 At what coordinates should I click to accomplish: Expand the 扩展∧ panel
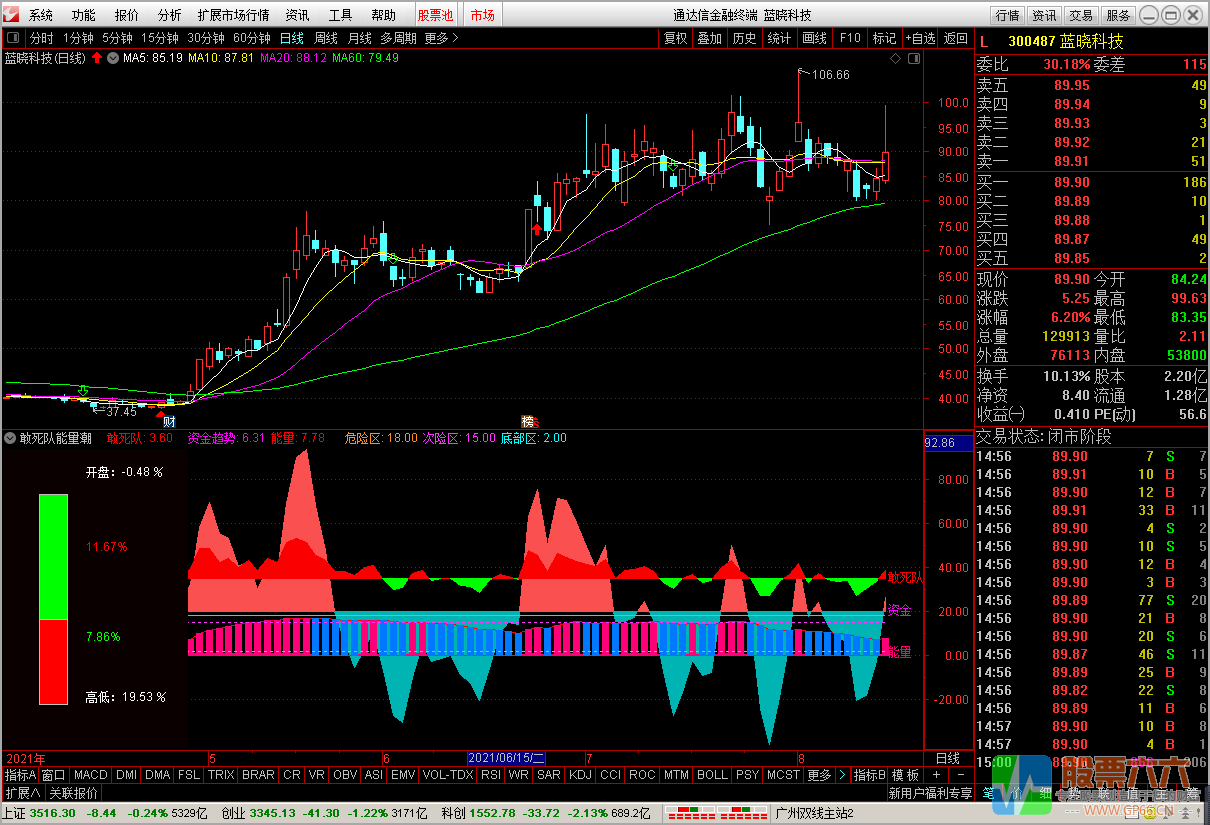(x=22, y=793)
